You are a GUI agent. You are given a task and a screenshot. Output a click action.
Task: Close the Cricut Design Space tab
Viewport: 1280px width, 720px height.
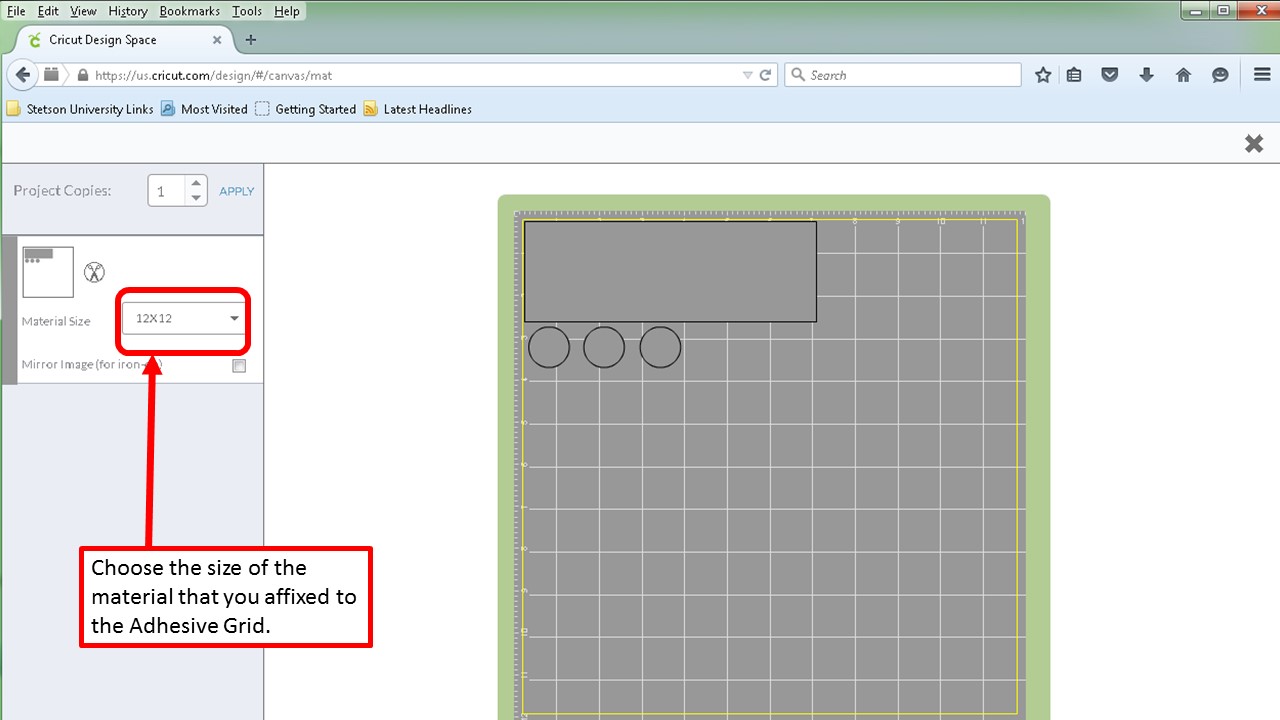coord(217,40)
